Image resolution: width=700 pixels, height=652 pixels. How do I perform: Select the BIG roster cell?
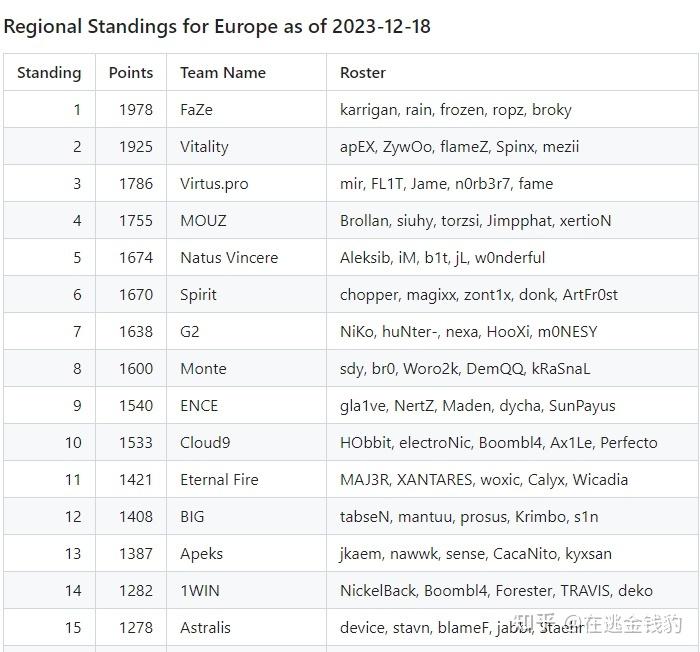click(512, 517)
